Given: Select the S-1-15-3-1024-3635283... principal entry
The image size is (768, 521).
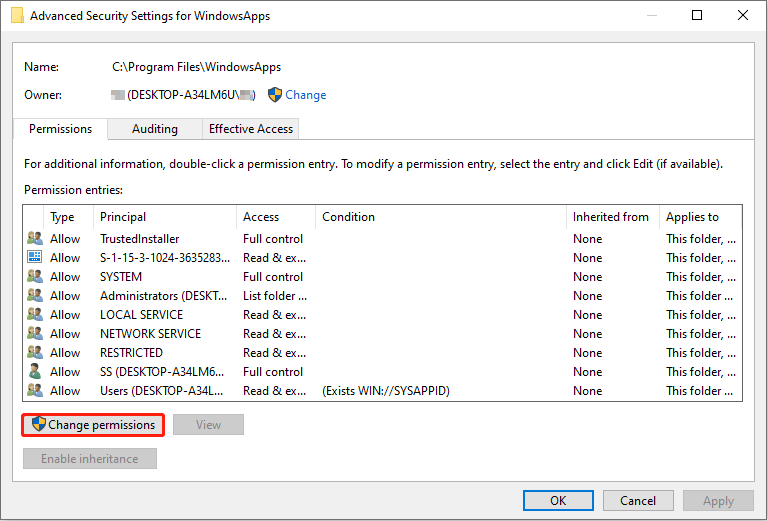Looking at the screenshot, I should pyautogui.click(x=165, y=258).
